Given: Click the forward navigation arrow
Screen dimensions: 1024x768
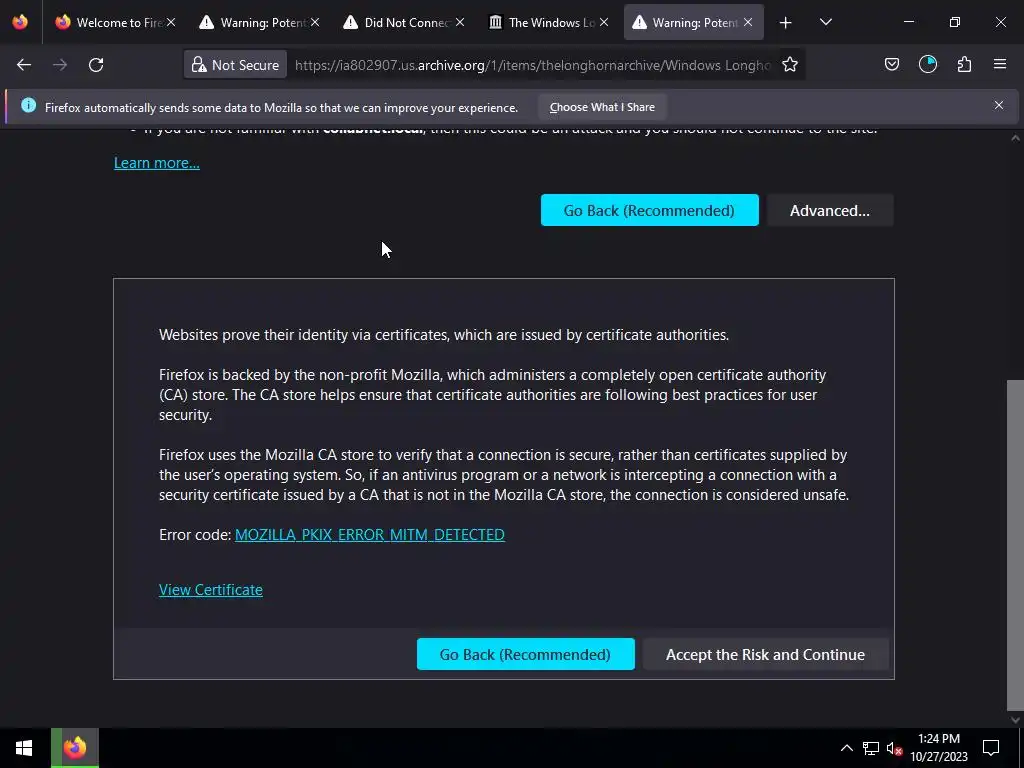Looking at the screenshot, I should point(60,65).
